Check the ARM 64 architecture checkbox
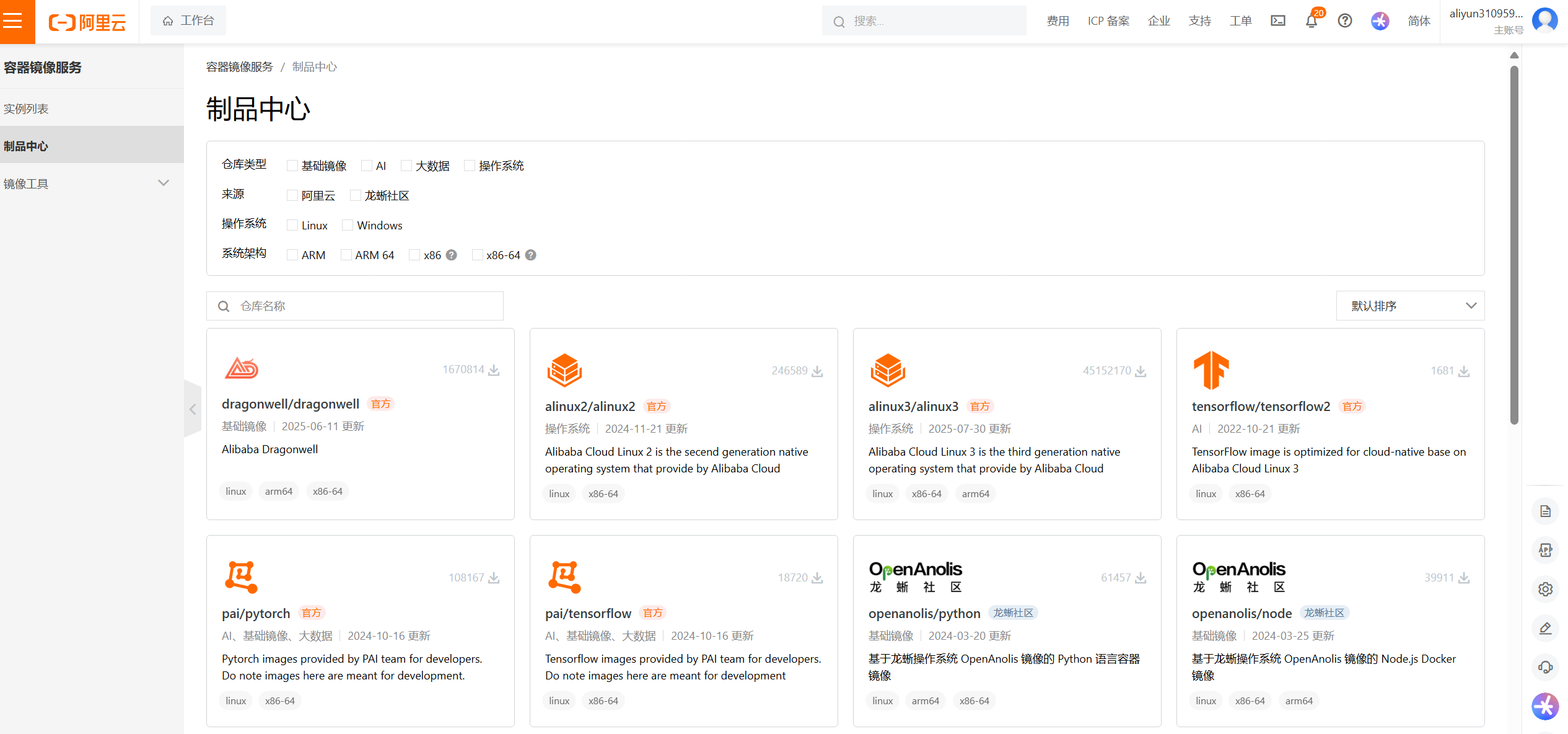The image size is (1568, 734). pyautogui.click(x=346, y=255)
